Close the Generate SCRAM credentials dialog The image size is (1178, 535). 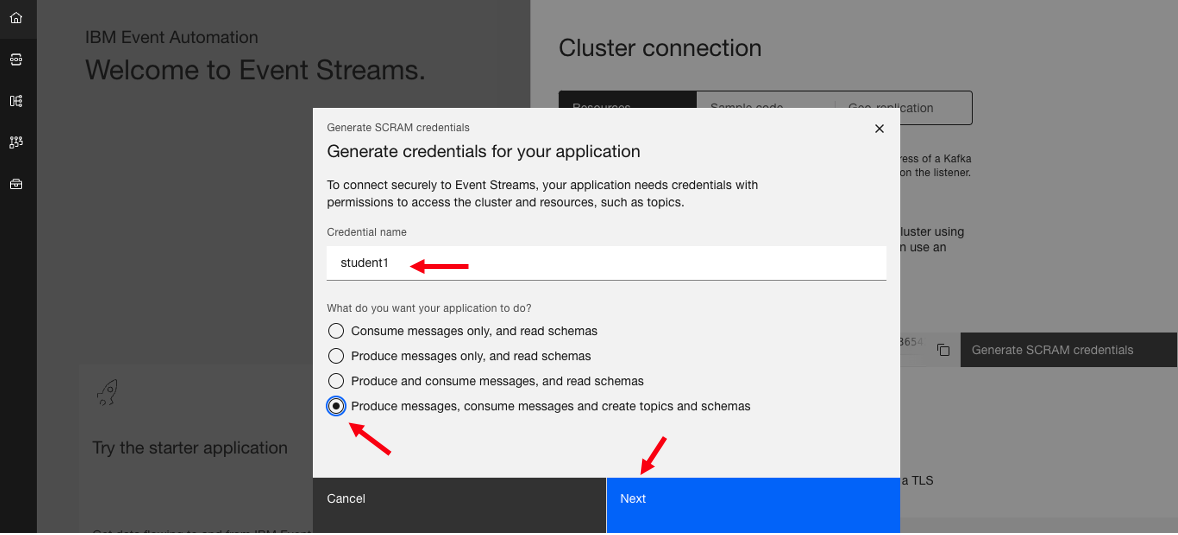(879, 129)
